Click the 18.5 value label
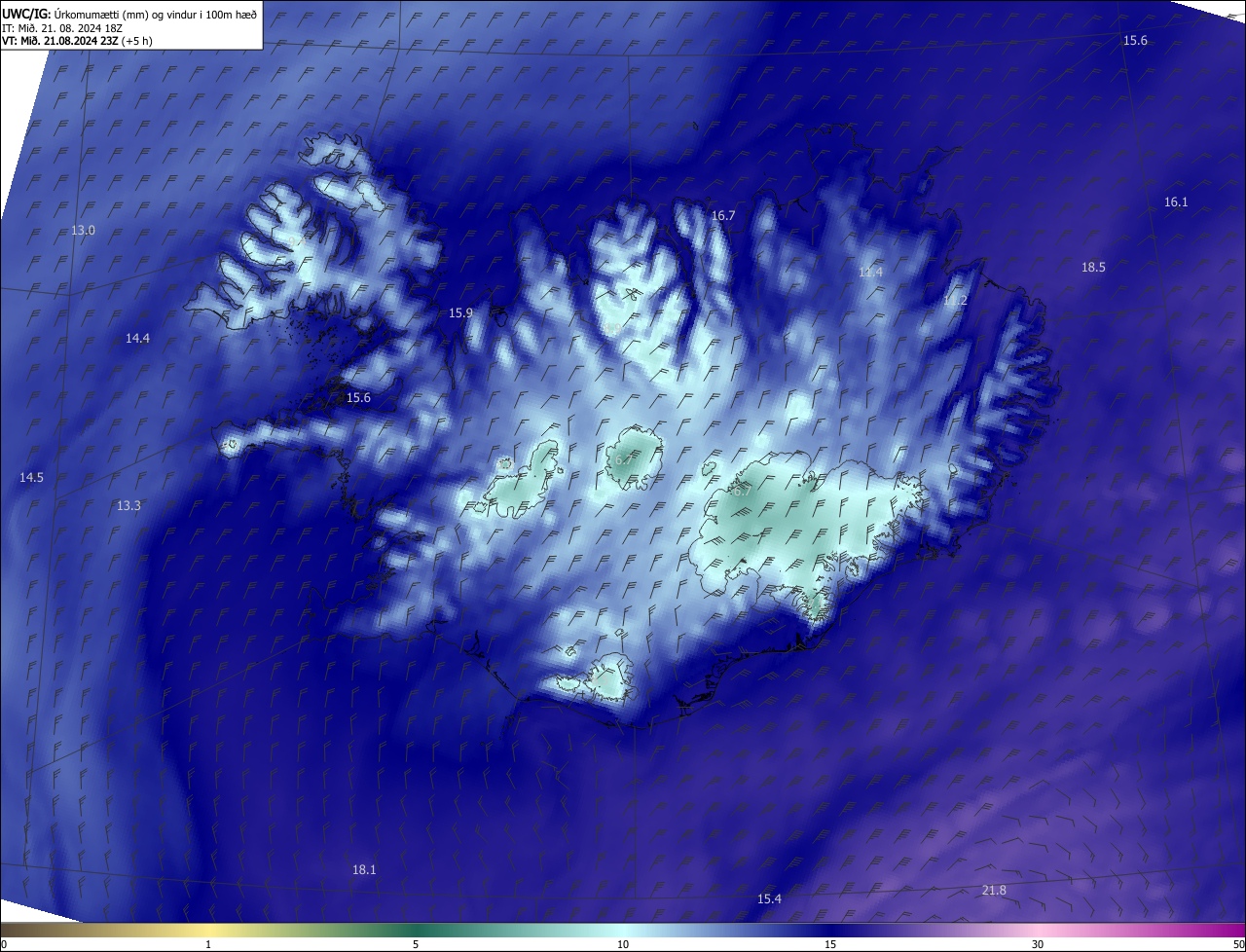1246x952 pixels. point(1093,267)
